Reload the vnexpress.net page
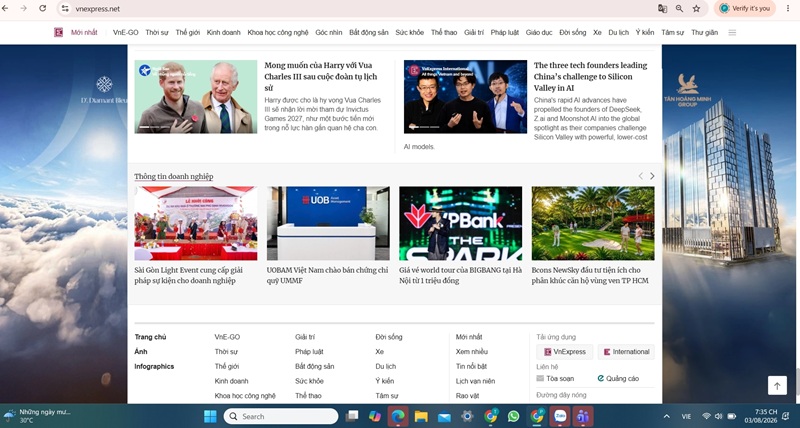Image resolution: width=800 pixels, height=428 pixels. [x=42, y=9]
